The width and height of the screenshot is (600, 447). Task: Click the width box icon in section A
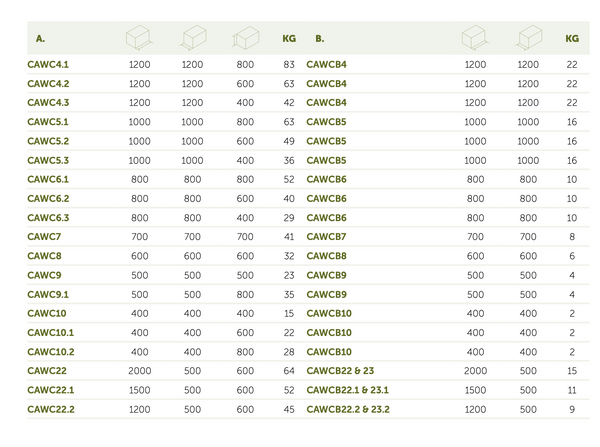click(139, 38)
